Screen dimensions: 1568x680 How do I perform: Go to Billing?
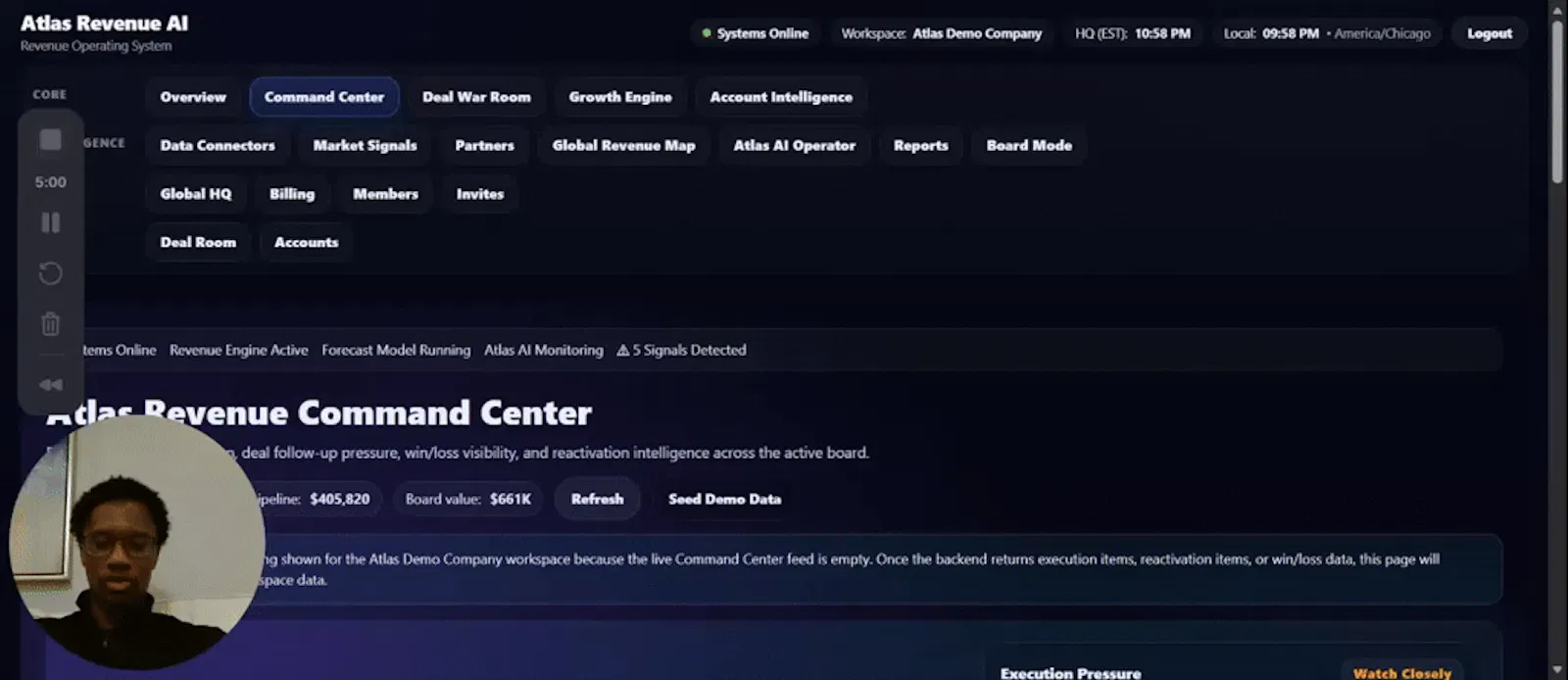click(292, 194)
